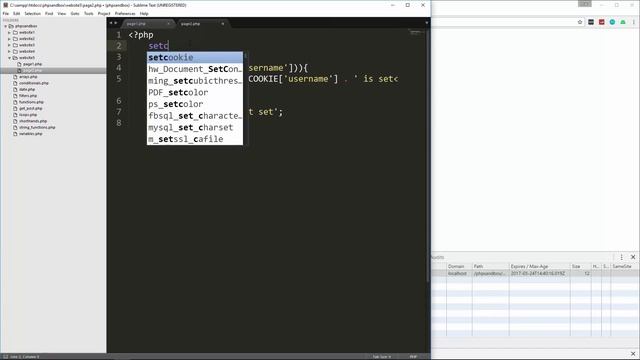Open the browser three-dot menu

pyautogui.click(x=633, y=22)
